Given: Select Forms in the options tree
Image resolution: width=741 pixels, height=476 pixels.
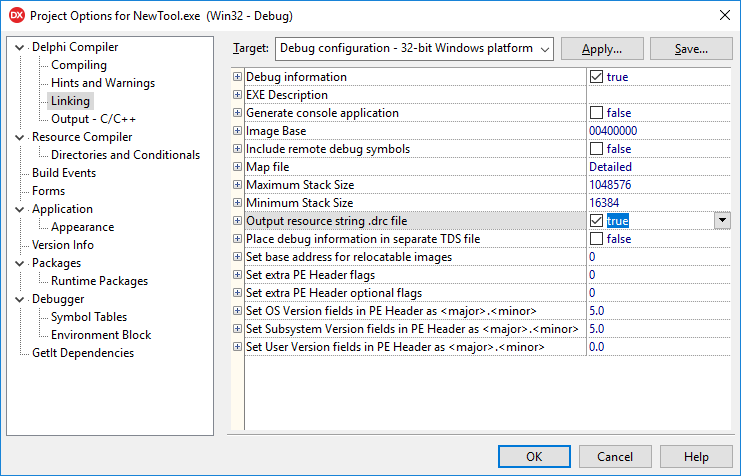Looking at the screenshot, I should click(48, 190).
